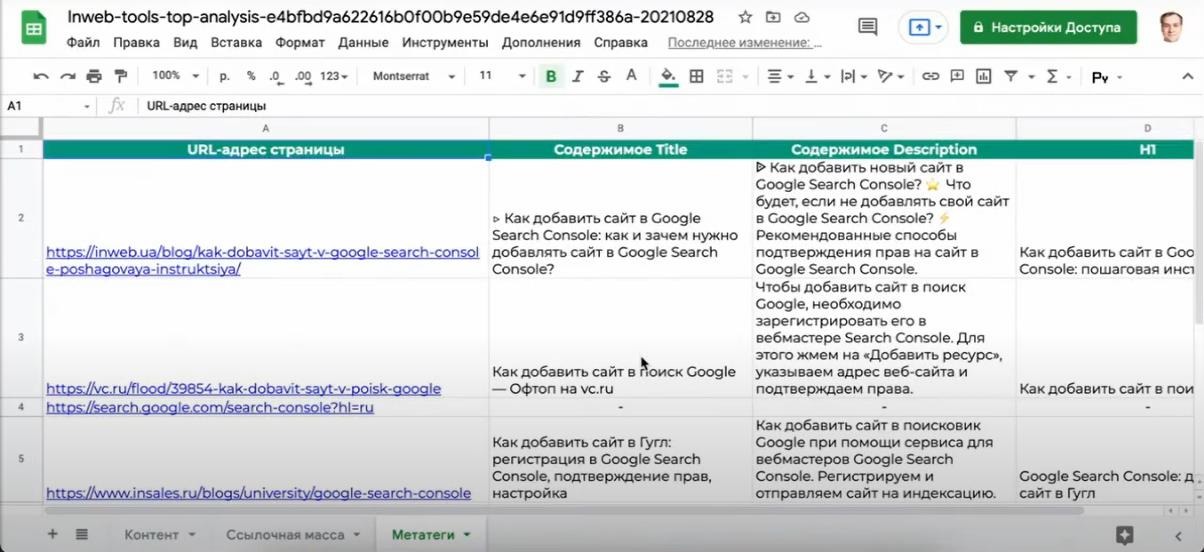The height and width of the screenshot is (552, 1204).
Task: Open the Инструменты menu
Action: point(445,43)
